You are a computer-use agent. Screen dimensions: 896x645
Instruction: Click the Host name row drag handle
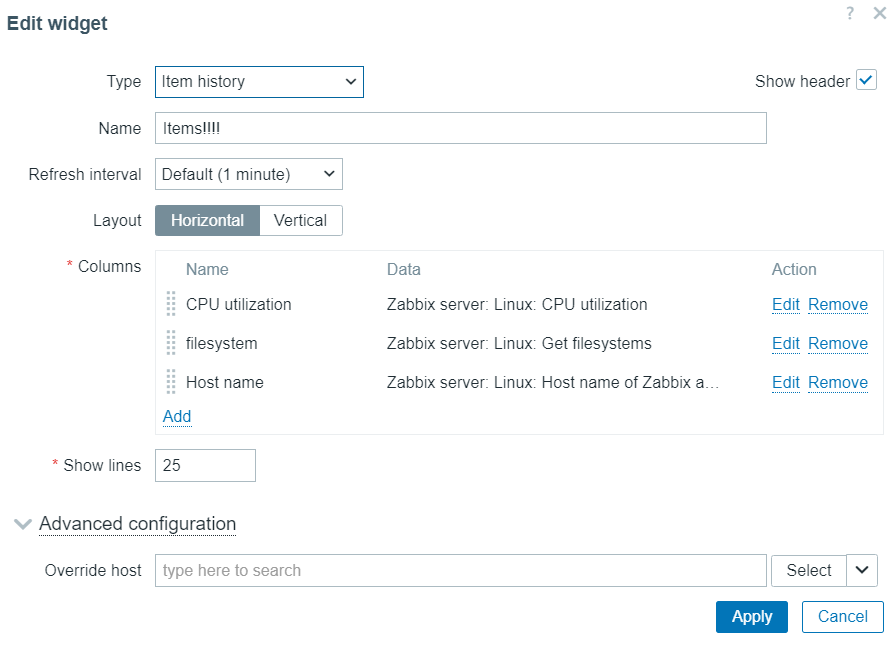click(x=171, y=382)
